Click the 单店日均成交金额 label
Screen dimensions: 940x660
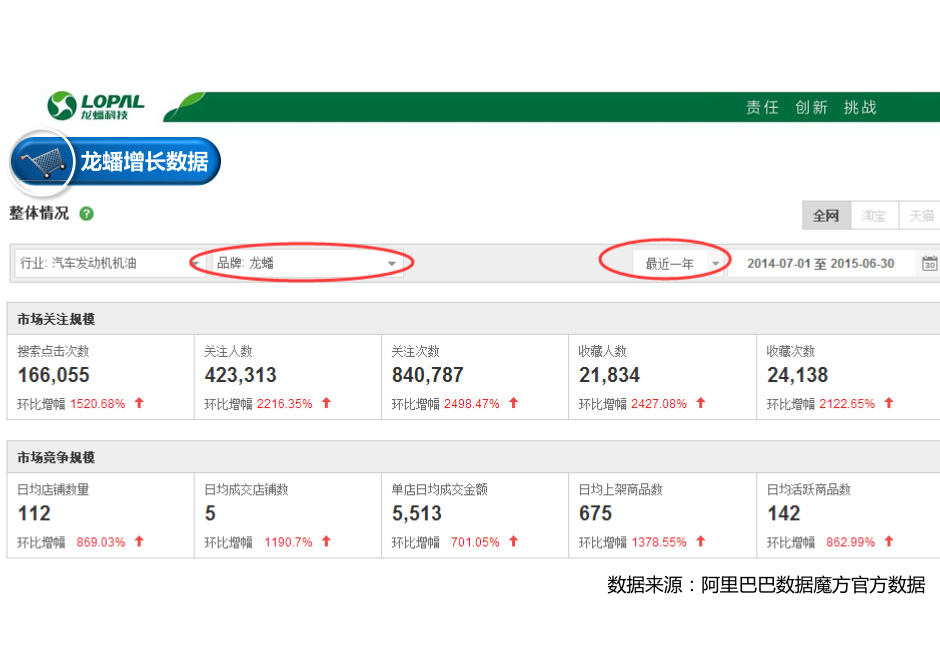[439, 490]
